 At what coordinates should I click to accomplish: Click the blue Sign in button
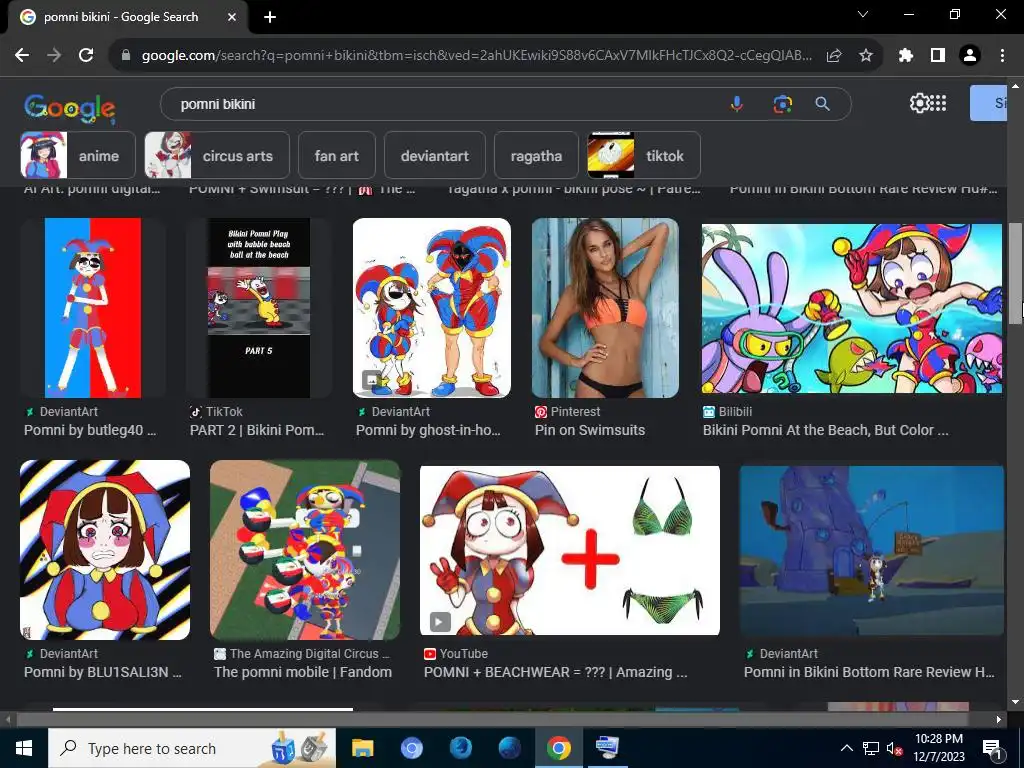[x=988, y=103]
